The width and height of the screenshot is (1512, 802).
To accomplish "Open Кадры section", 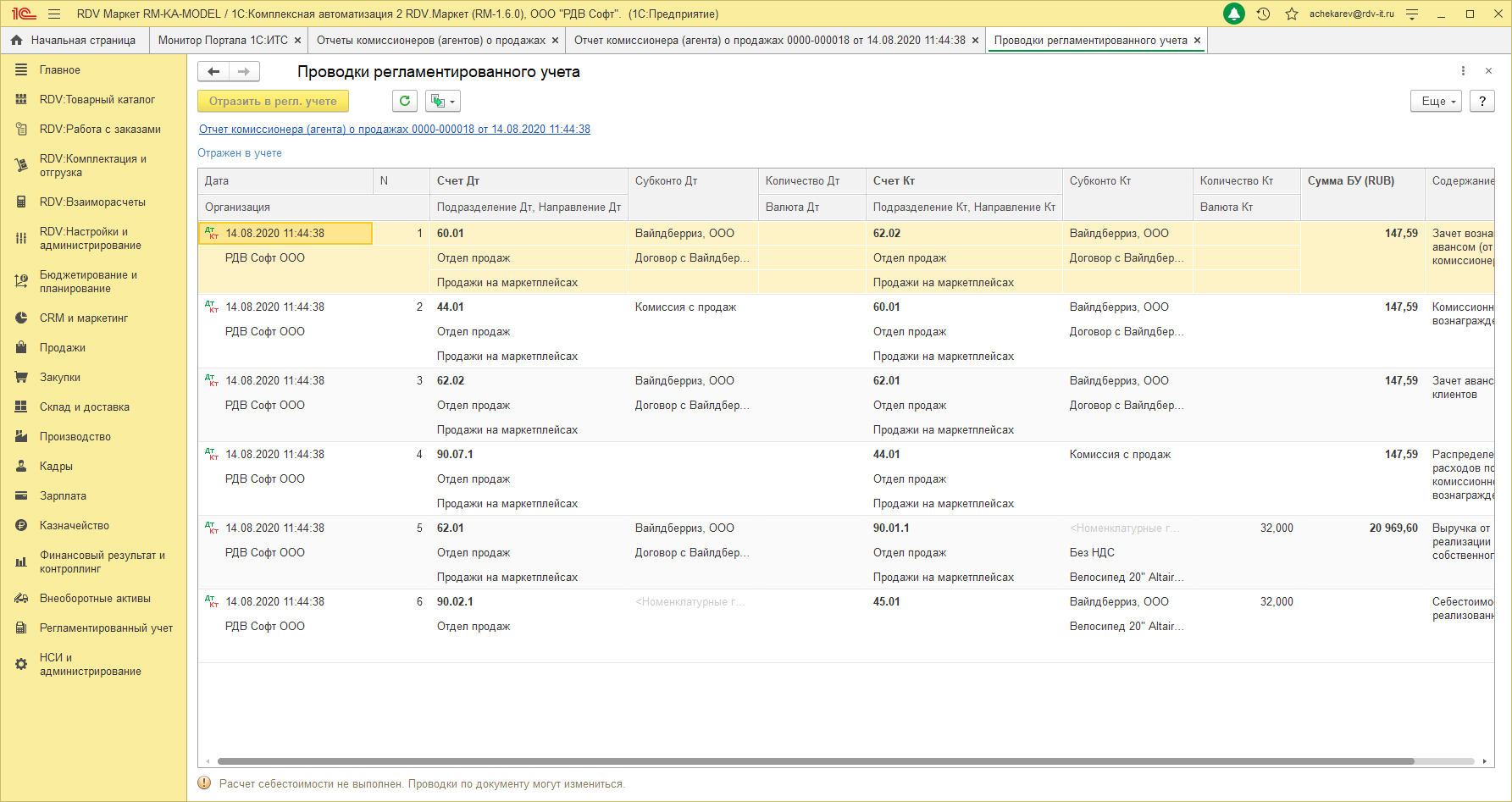I will click(56, 467).
